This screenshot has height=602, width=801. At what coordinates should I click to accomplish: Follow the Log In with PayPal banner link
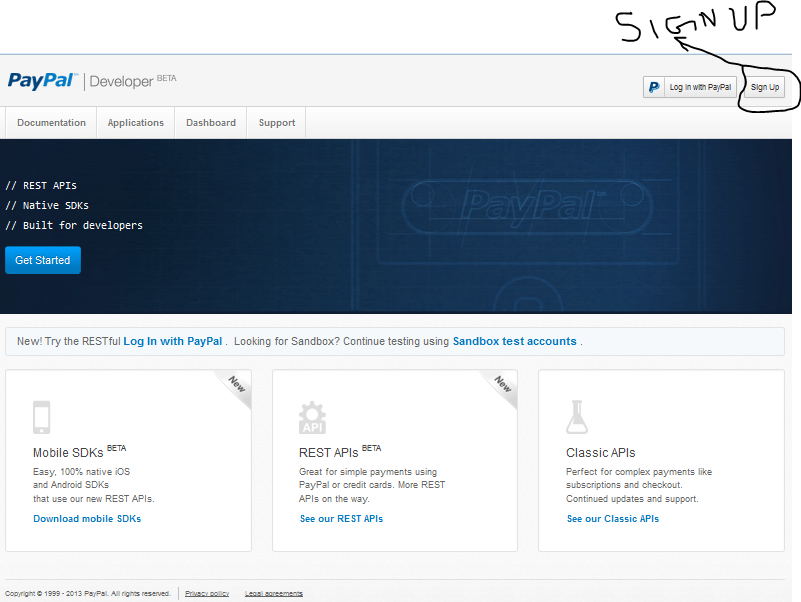coord(173,341)
